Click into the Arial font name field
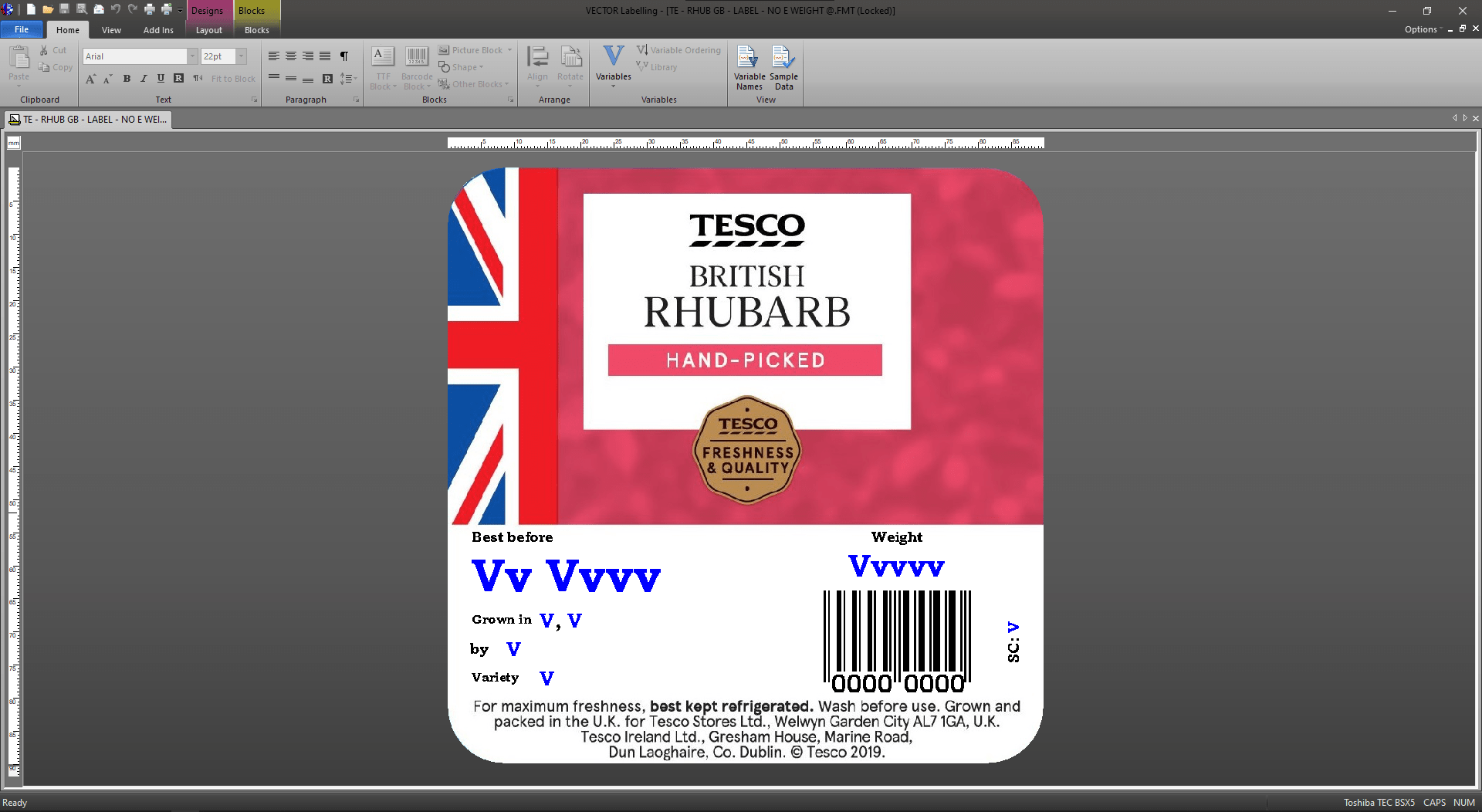This screenshot has height=812, width=1482. tap(135, 56)
